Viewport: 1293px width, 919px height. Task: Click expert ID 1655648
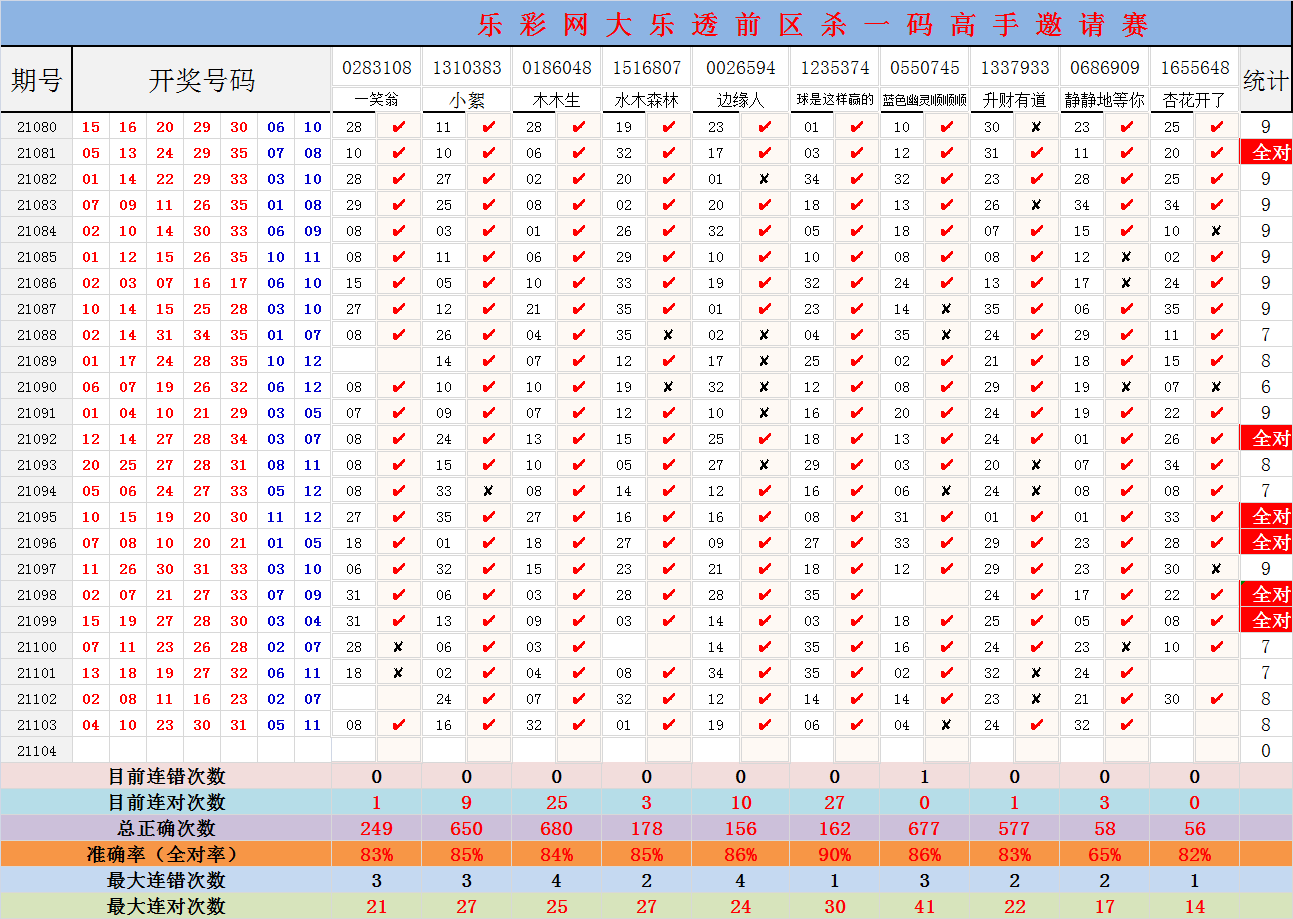point(1194,68)
